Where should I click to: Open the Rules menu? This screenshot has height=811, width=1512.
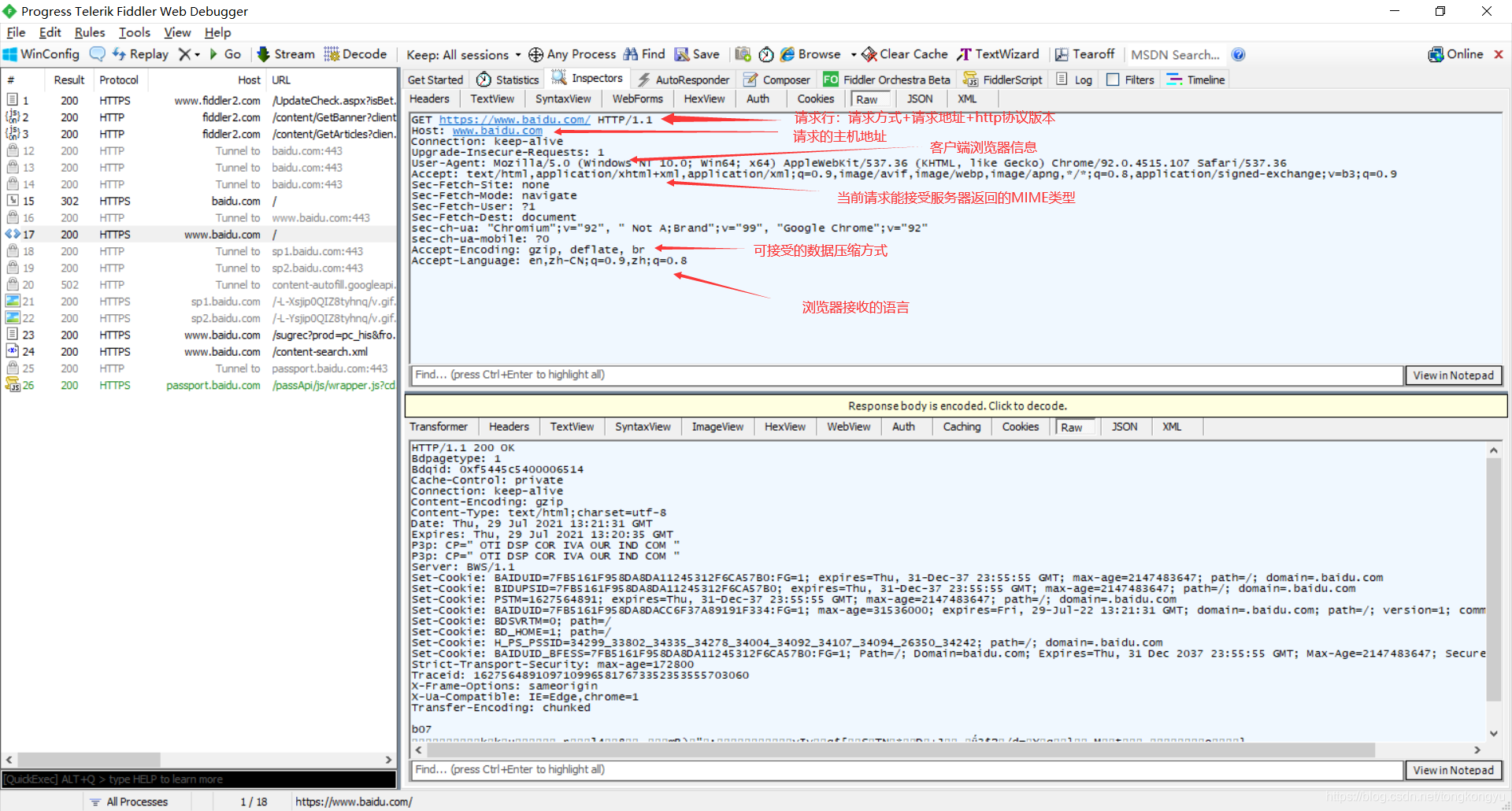pos(90,32)
